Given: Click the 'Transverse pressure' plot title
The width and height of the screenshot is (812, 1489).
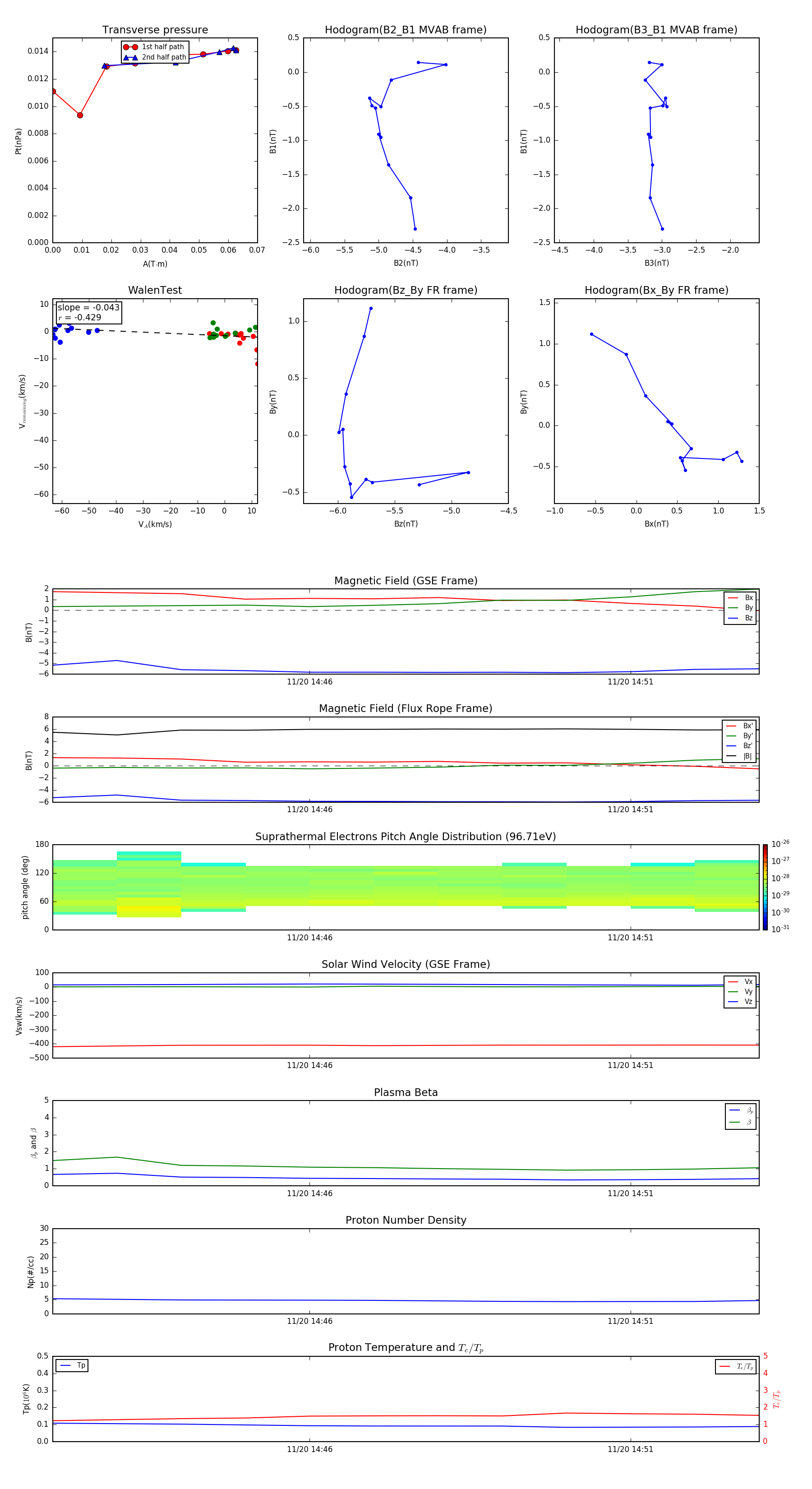Looking at the screenshot, I should (155, 30).
